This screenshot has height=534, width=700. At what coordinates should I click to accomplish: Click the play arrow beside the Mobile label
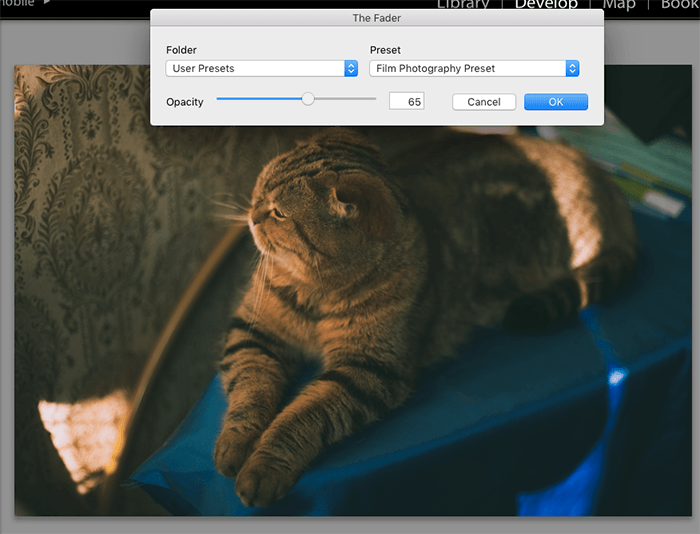(46, 3)
